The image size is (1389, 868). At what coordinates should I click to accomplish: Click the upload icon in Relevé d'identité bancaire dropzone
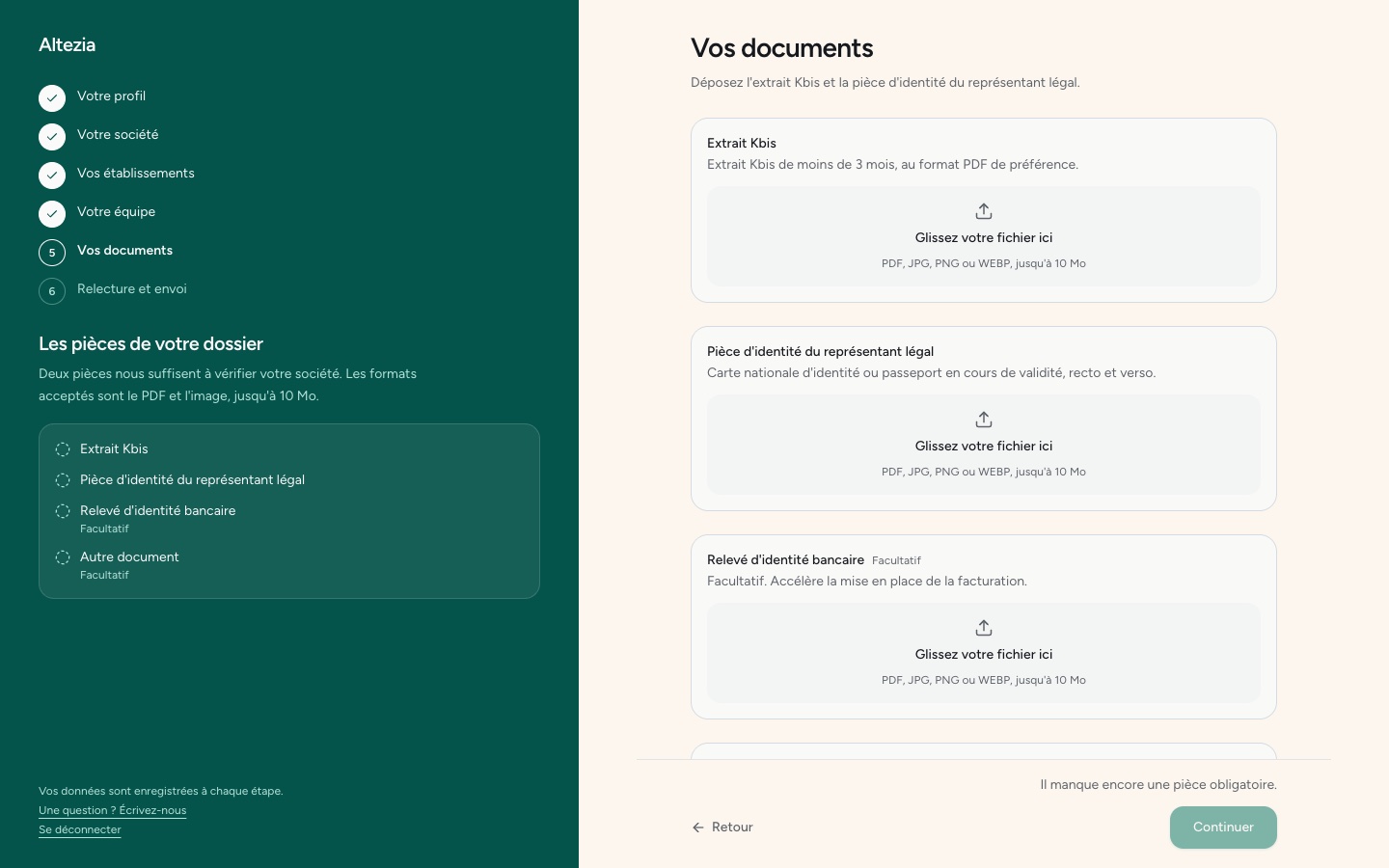(x=984, y=628)
